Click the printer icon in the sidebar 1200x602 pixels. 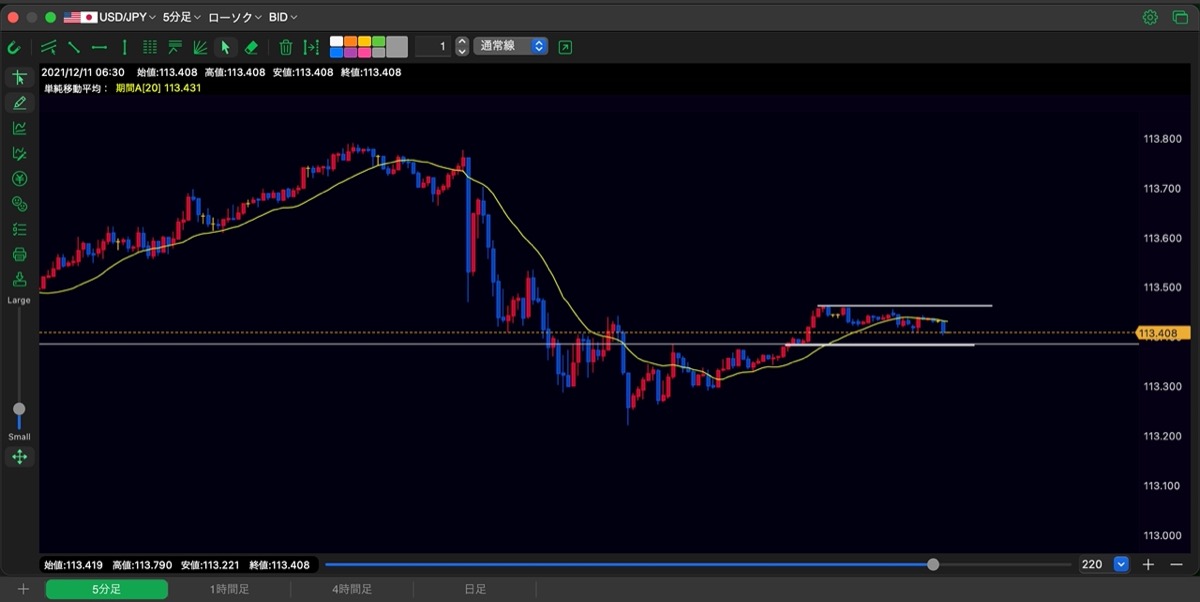pyautogui.click(x=19, y=254)
